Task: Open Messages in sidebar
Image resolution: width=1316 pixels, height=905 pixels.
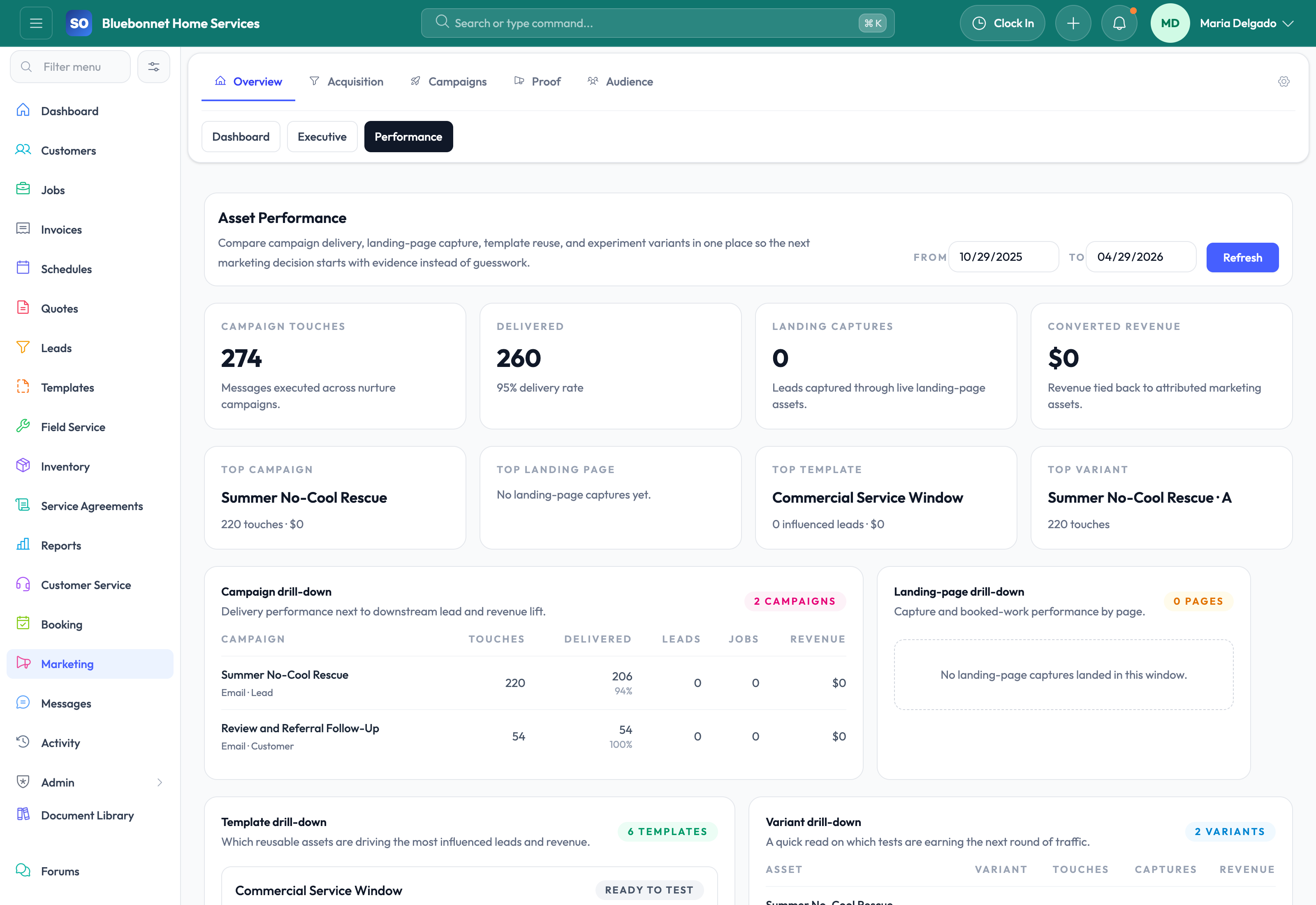Action: pos(90,704)
